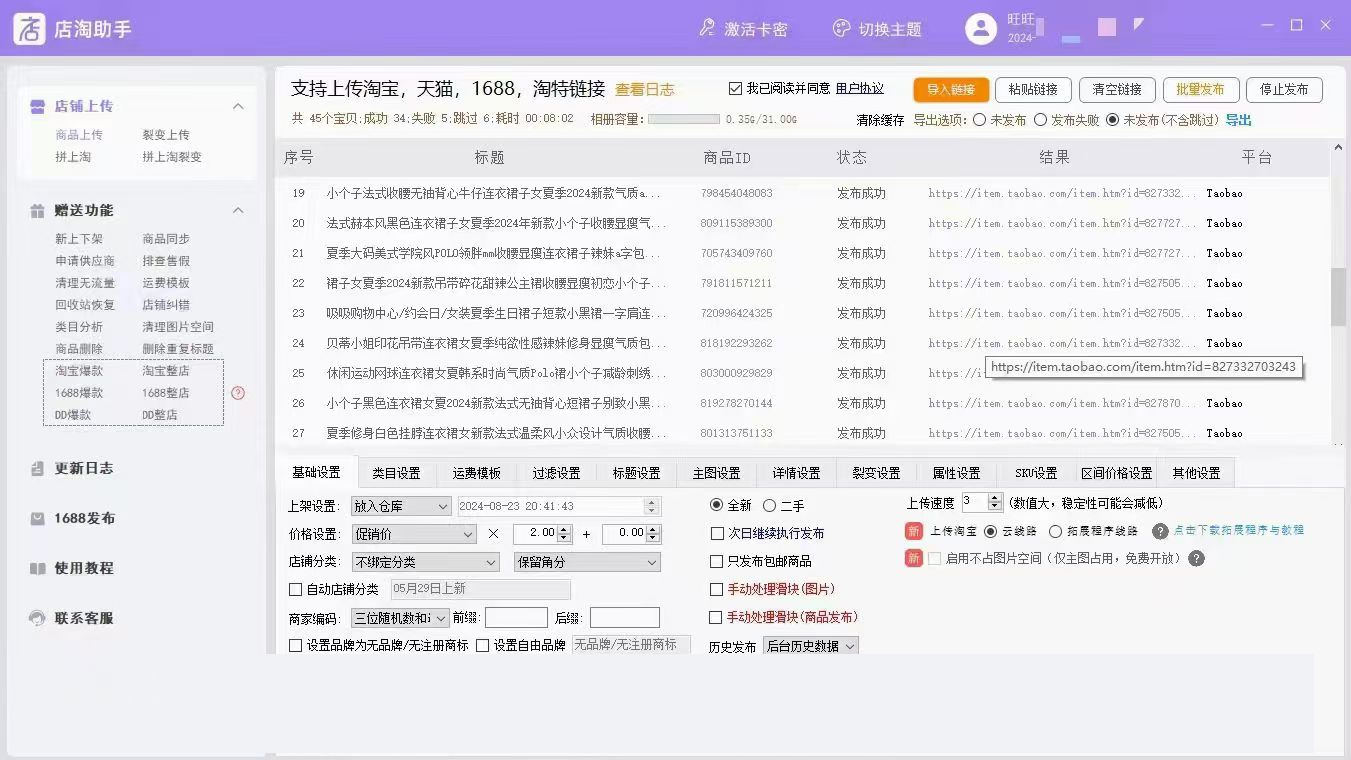This screenshot has height=760, width=1351.
Task: Click the 导入链接 button
Action: click(x=951, y=89)
